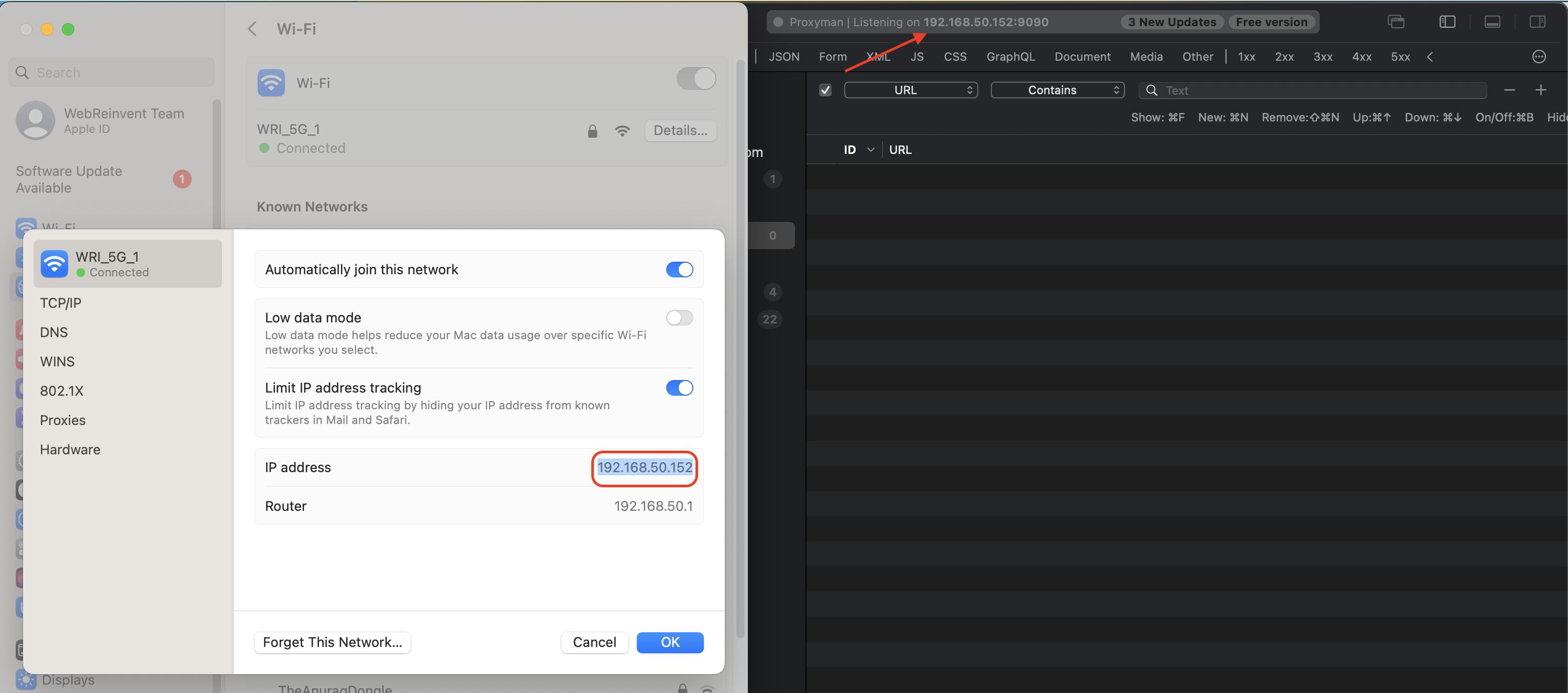Open the Contains condition dropdown
This screenshot has width=1568, height=693.
1057,90
